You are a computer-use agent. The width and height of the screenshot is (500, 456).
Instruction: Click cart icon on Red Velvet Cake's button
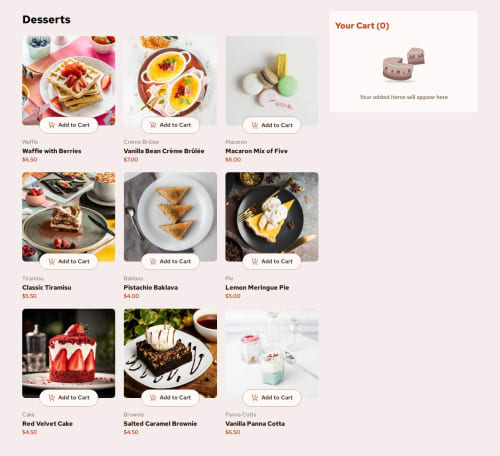tap(52, 398)
